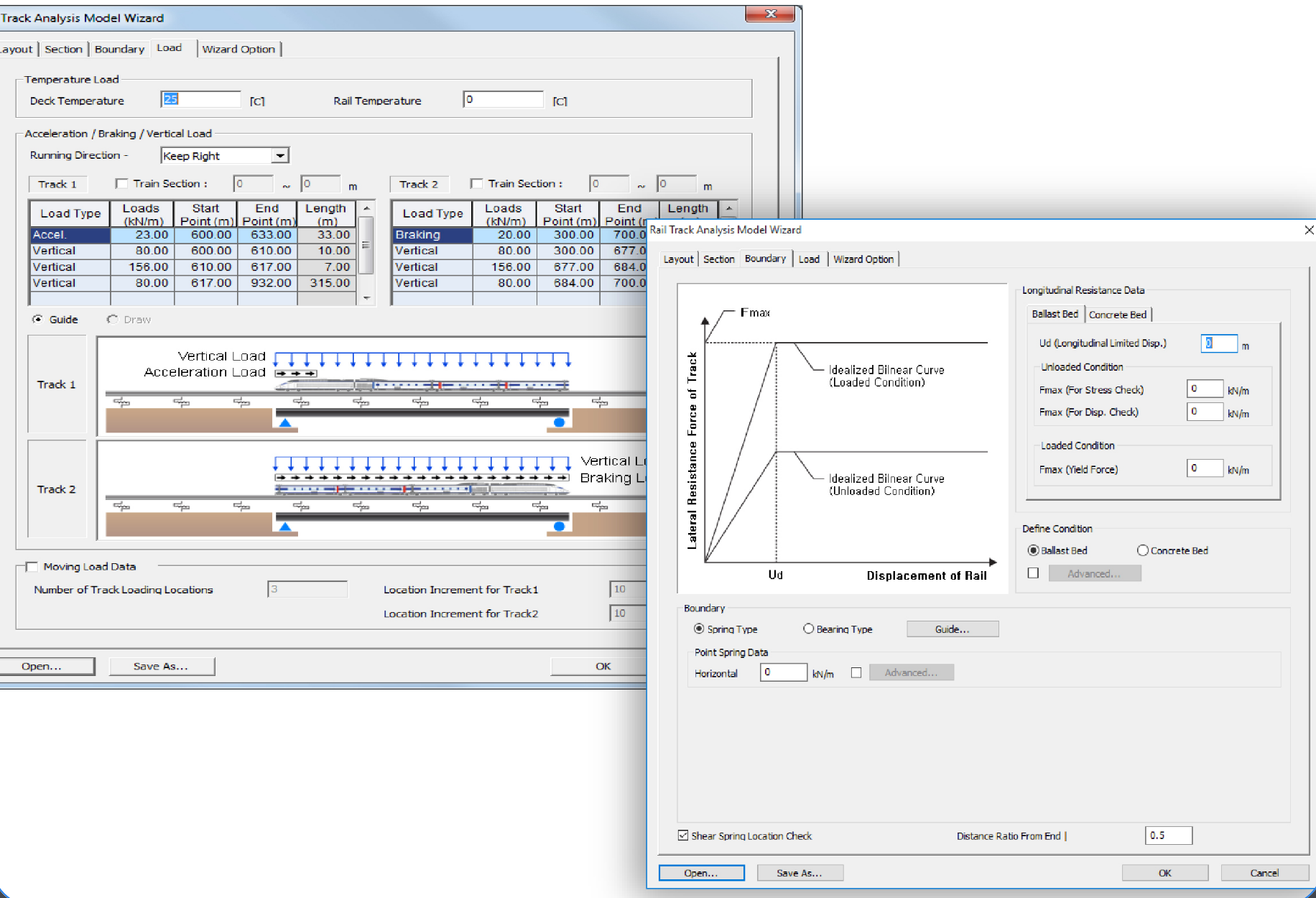This screenshot has height=898, width=1316.
Task: Click the Guide... button in Boundary
Action: coord(952,629)
